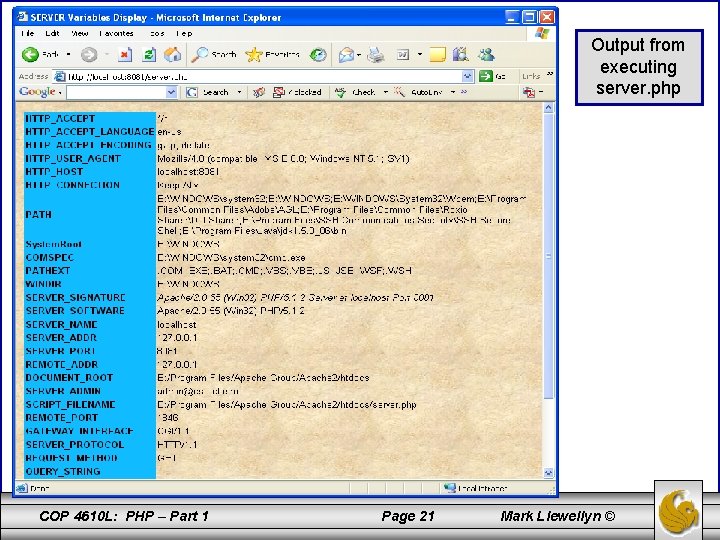Click the page icon in the address bar

point(59,76)
